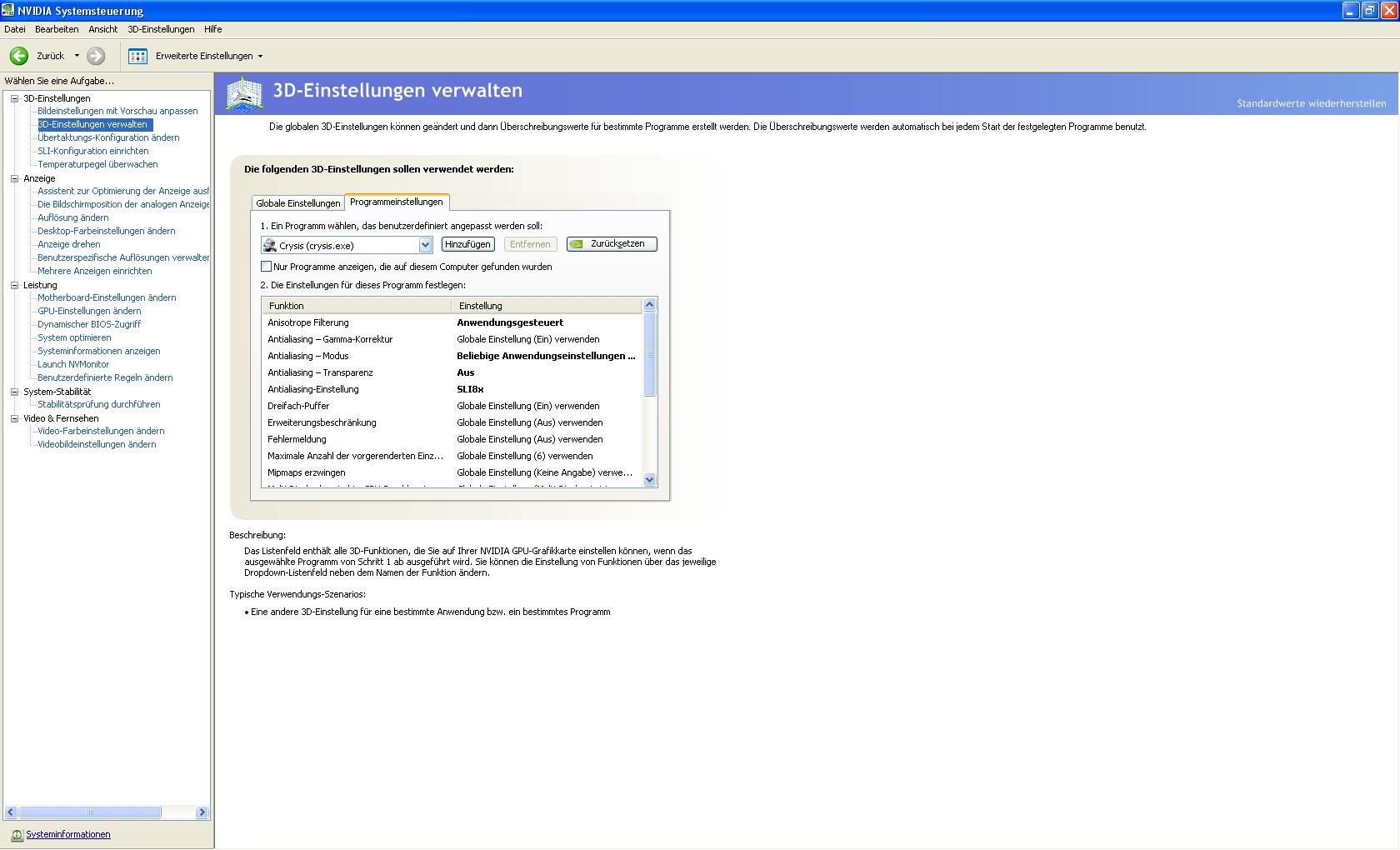This screenshot has height=850, width=1400.
Task: Open Bildeinstellungen mit Vorschau anpassen
Action: (x=117, y=111)
